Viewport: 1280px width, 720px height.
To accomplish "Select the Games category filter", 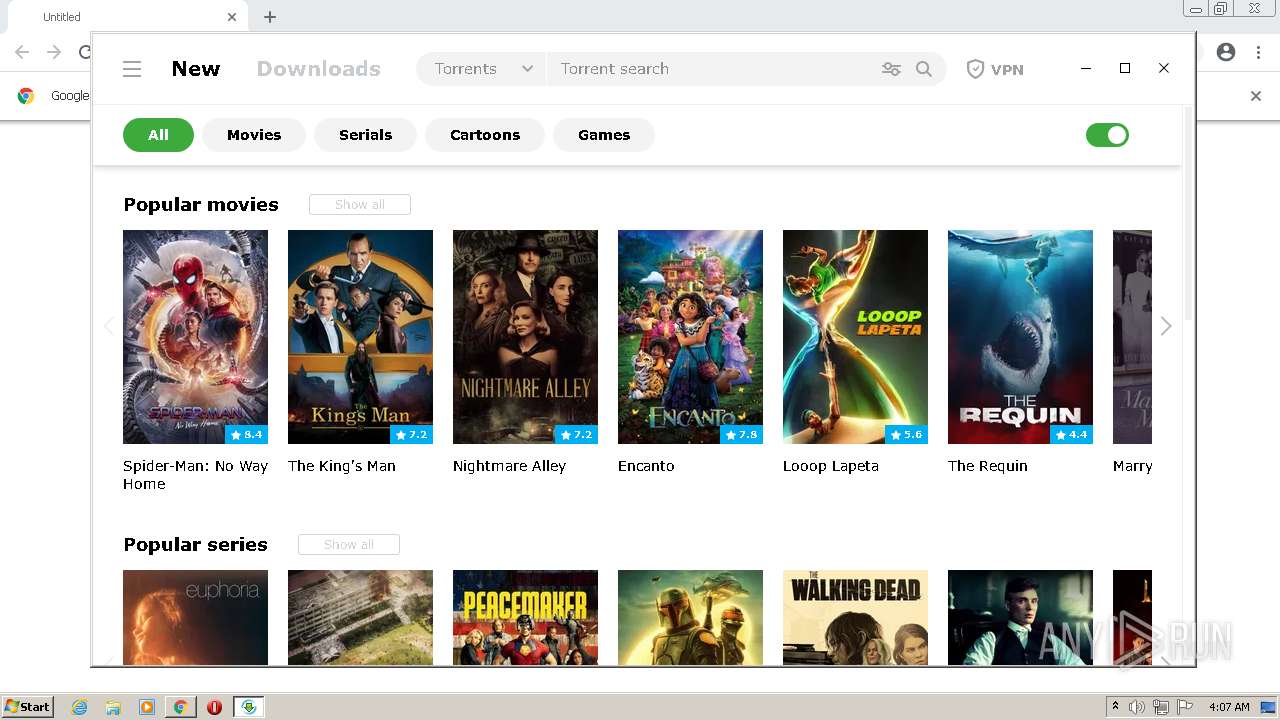I will point(604,135).
